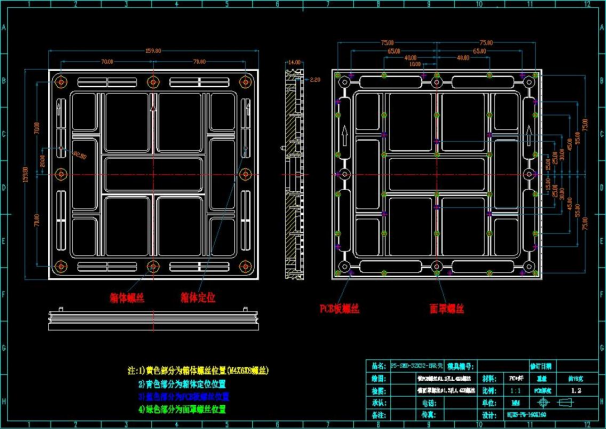Click the bottom edge profile view
This screenshot has width=606, height=429.
(x=152, y=320)
